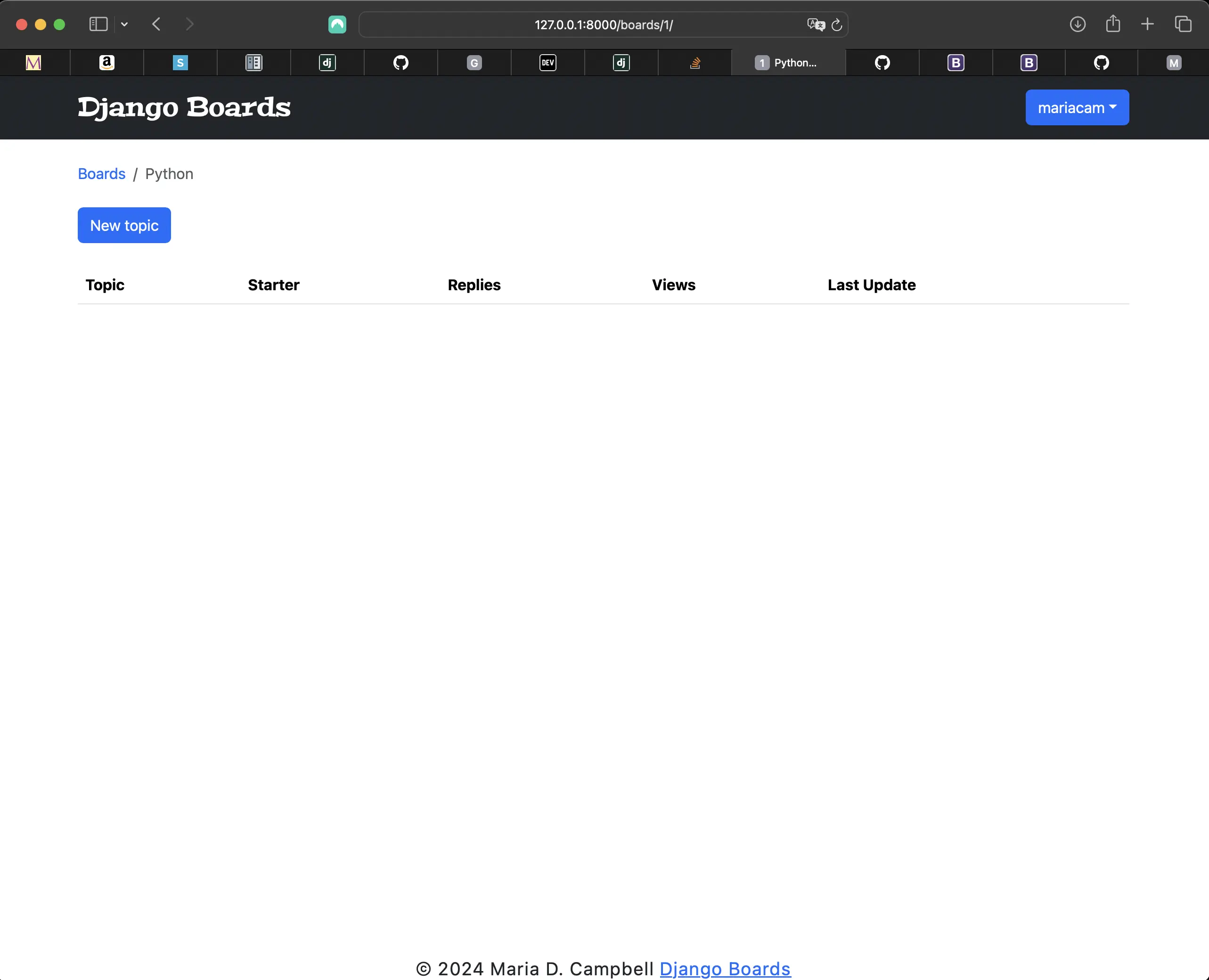This screenshot has width=1209, height=980.
Task: Switch to the GitHub tab right of Python
Action: click(882, 63)
